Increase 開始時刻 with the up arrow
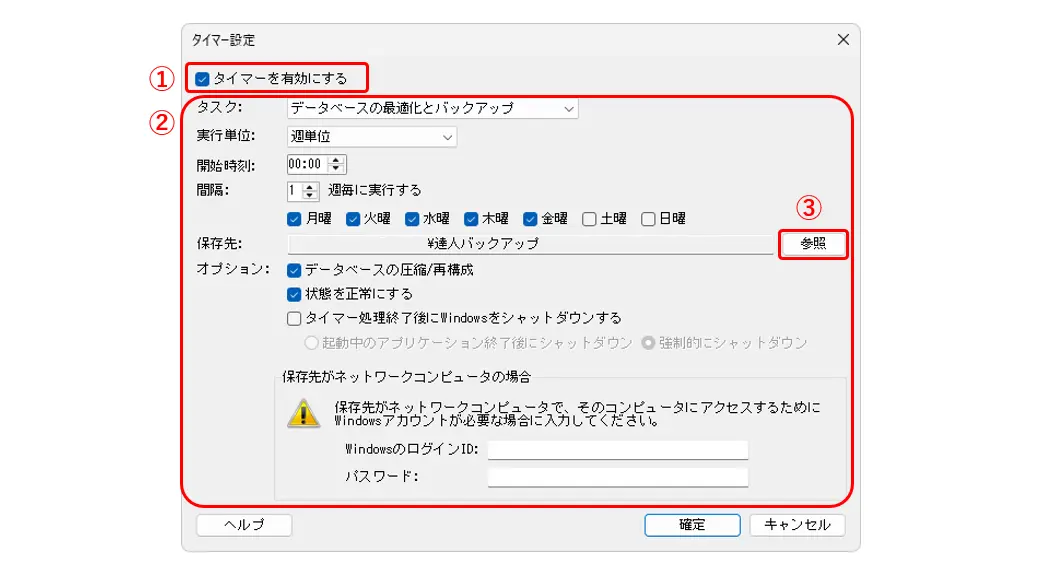1039x584 pixels. 337,160
